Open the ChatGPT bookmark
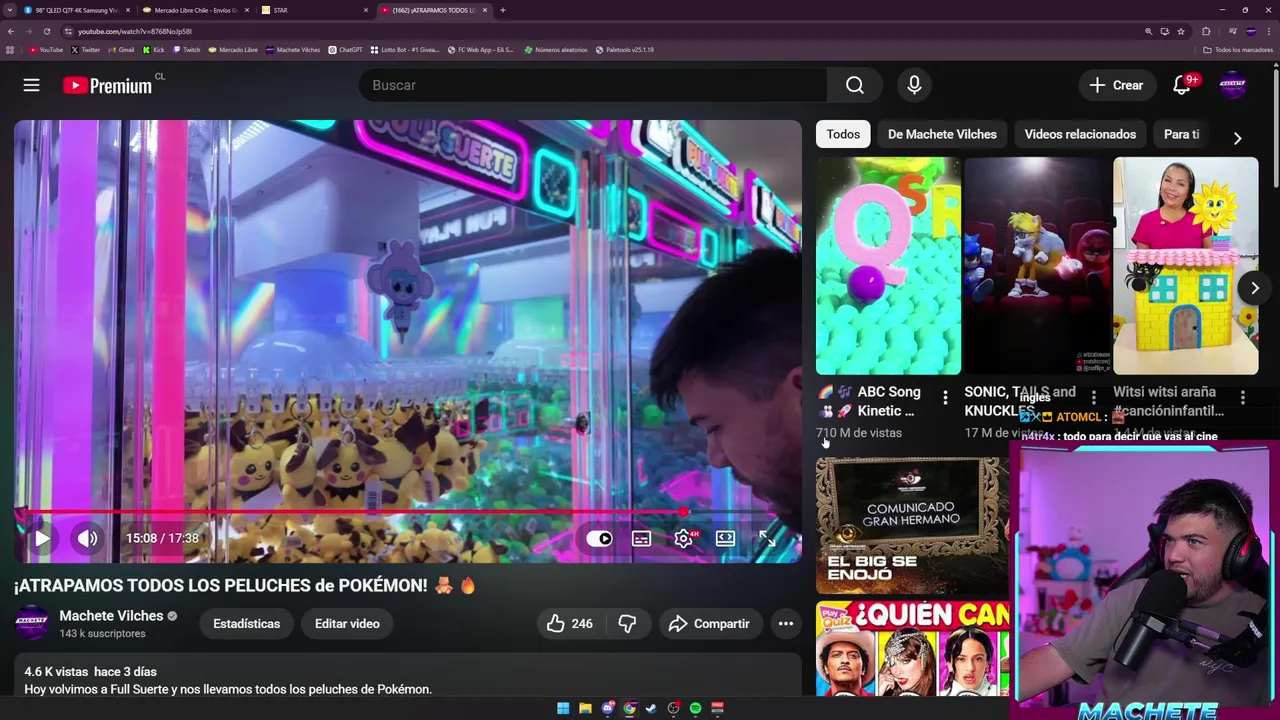The height and width of the screenshot is (720, 1280). tap(346, 49)
